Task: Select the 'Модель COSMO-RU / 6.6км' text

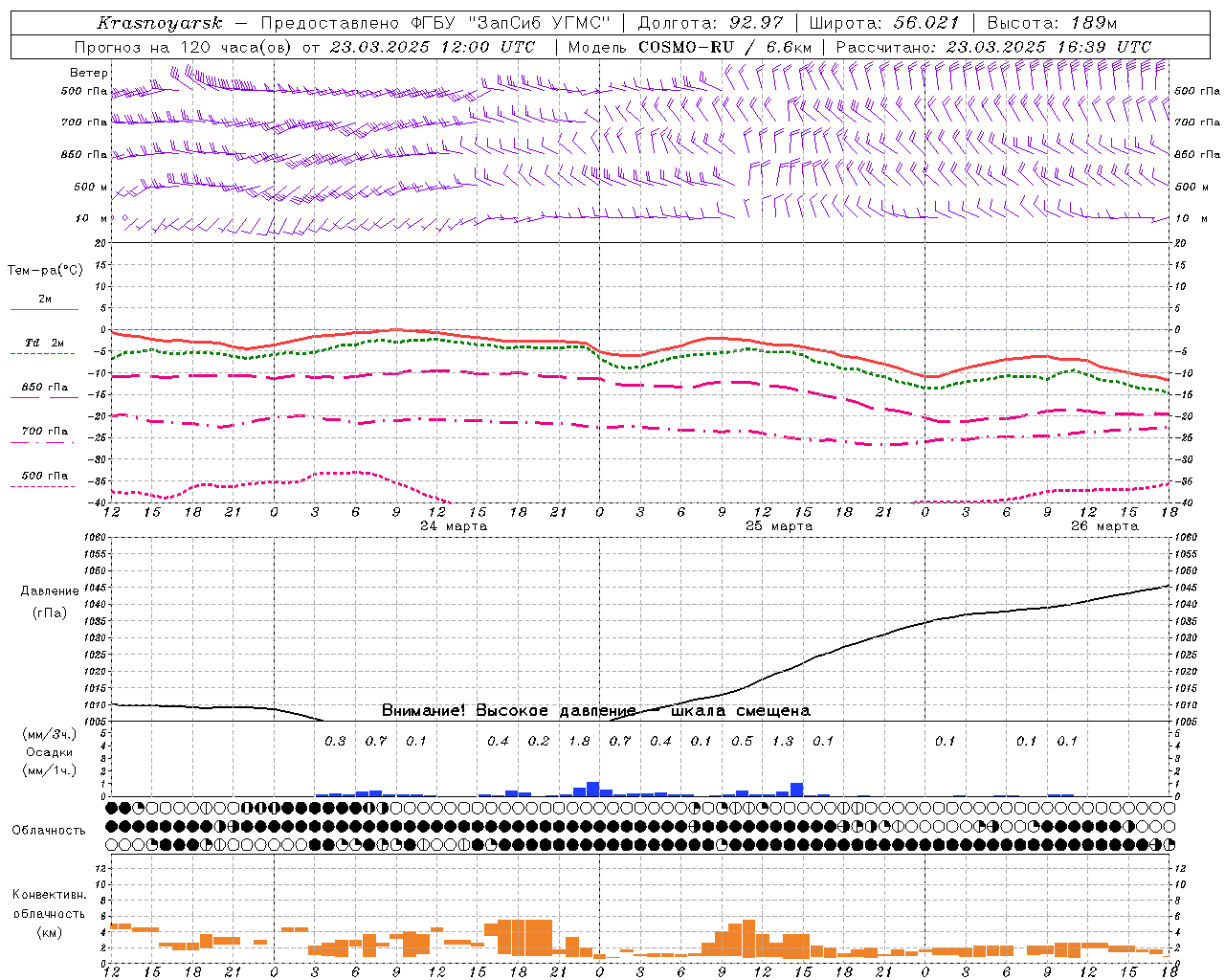Action: tap(690, 47)
